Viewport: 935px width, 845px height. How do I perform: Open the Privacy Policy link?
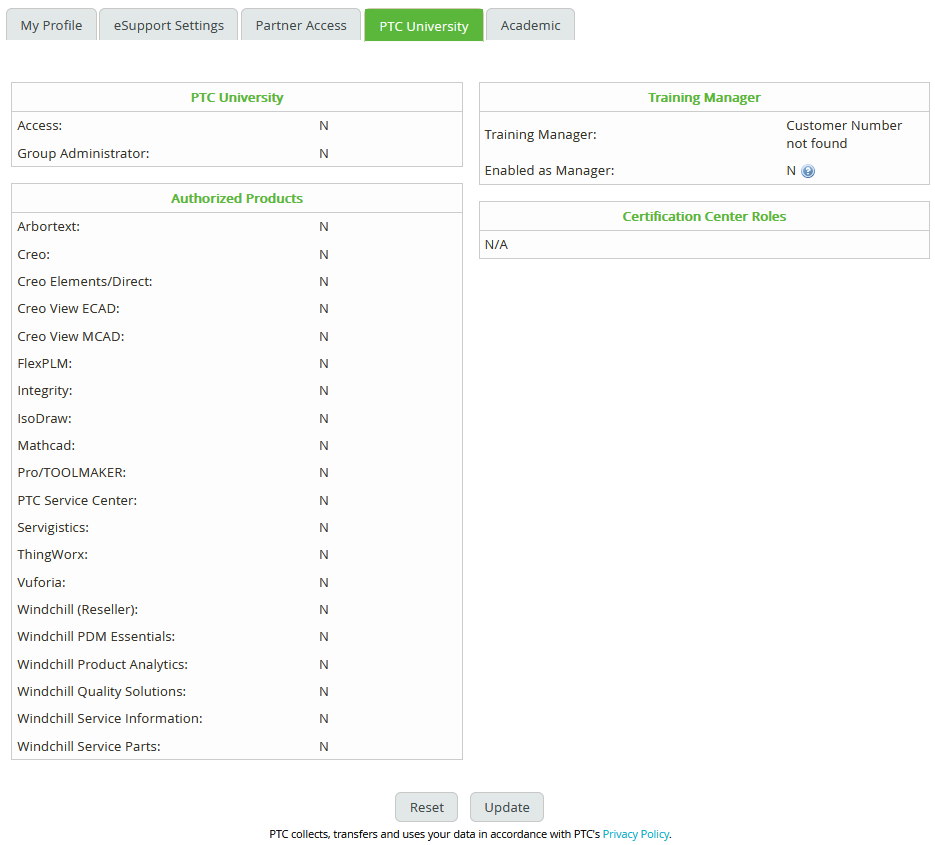[635, 833]
